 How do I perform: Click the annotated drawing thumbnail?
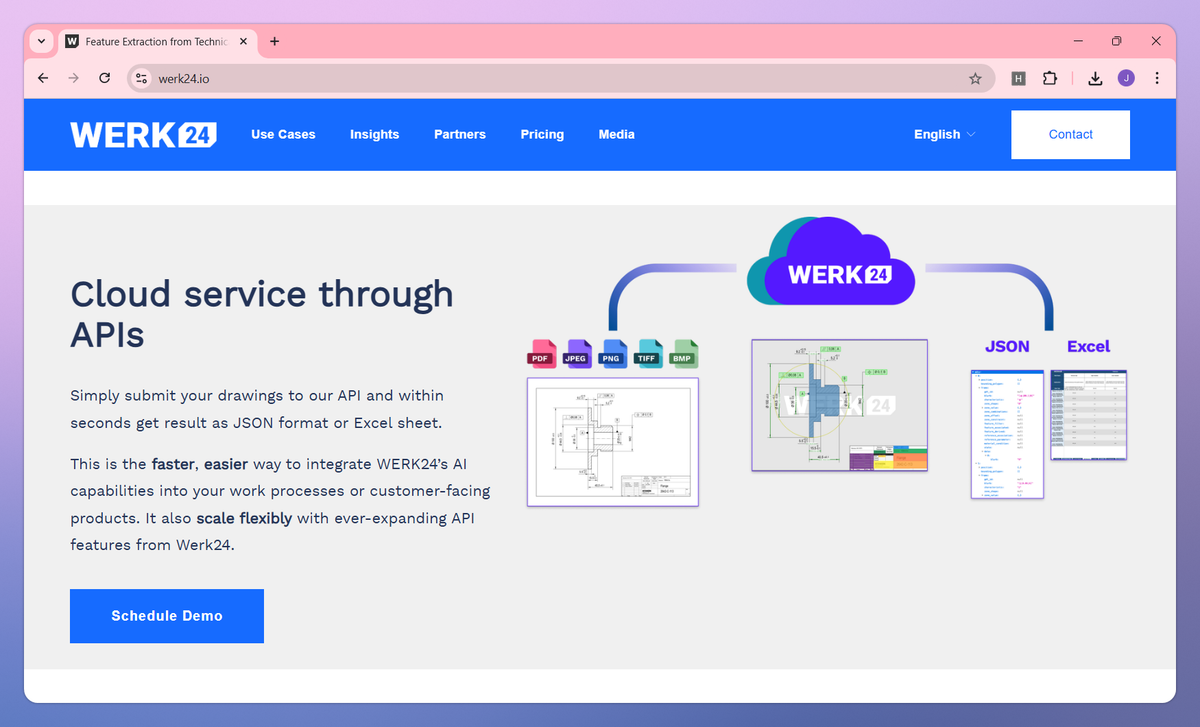840,405
